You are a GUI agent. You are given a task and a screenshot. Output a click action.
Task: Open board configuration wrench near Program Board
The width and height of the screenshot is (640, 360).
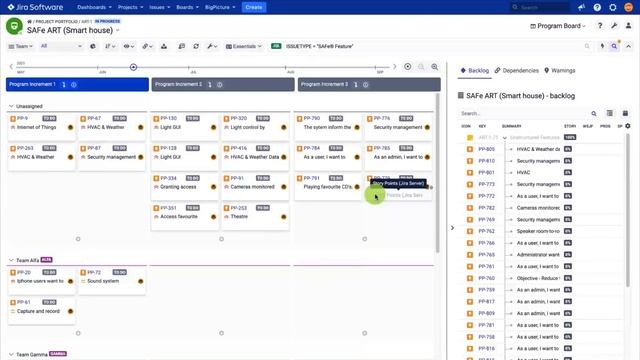[614, 26]
